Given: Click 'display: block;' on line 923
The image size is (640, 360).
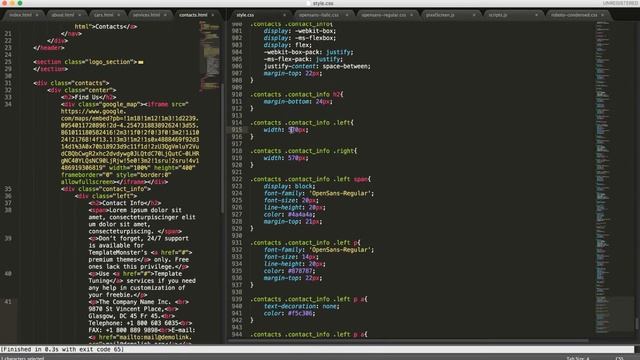Looking at the screenshot, I should [x=289, y=186].
